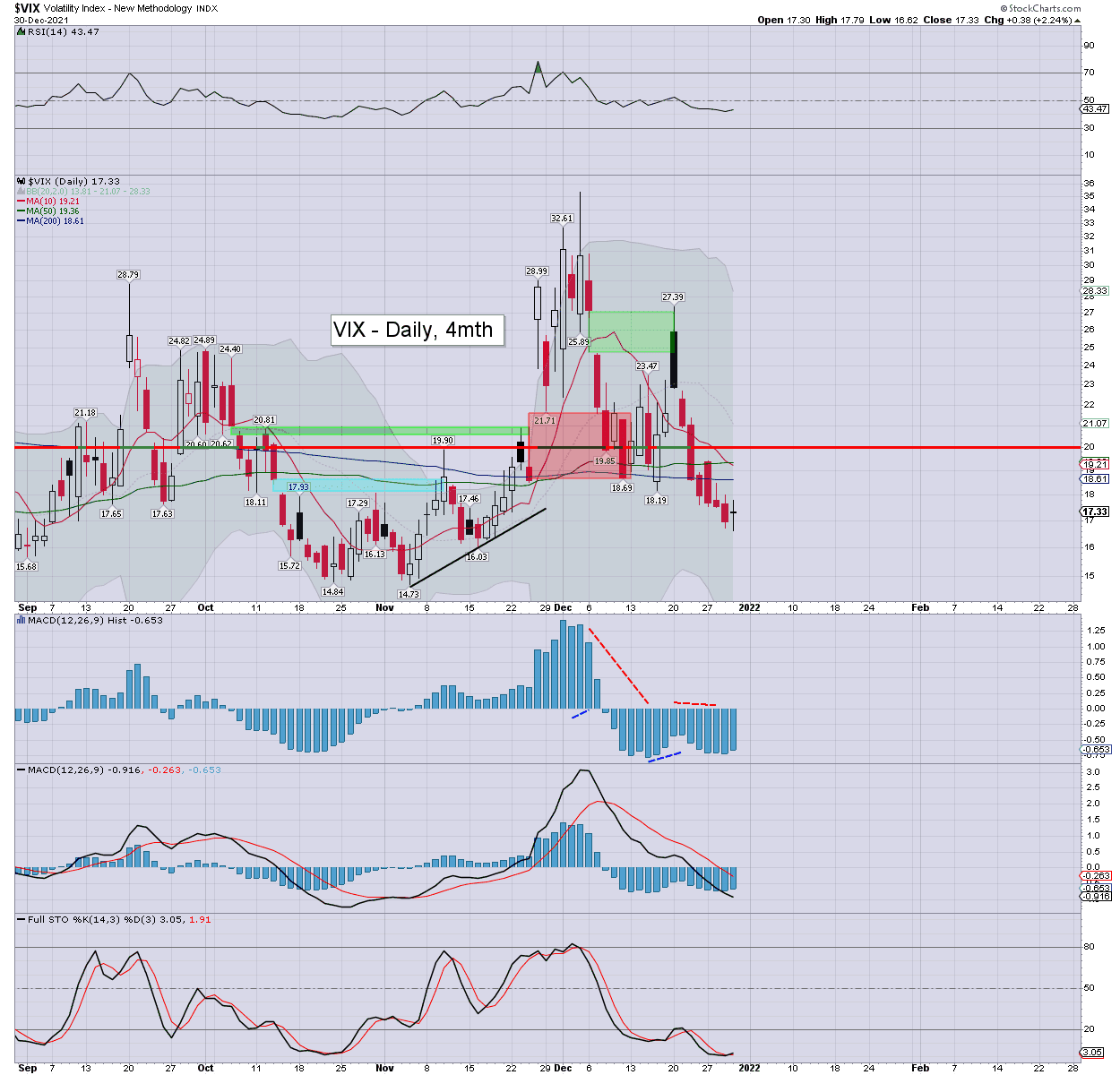Viewport: 1120px width, 1075px height.
Task: Click the 32.61 price label
Action: click(x=562, y=219)
